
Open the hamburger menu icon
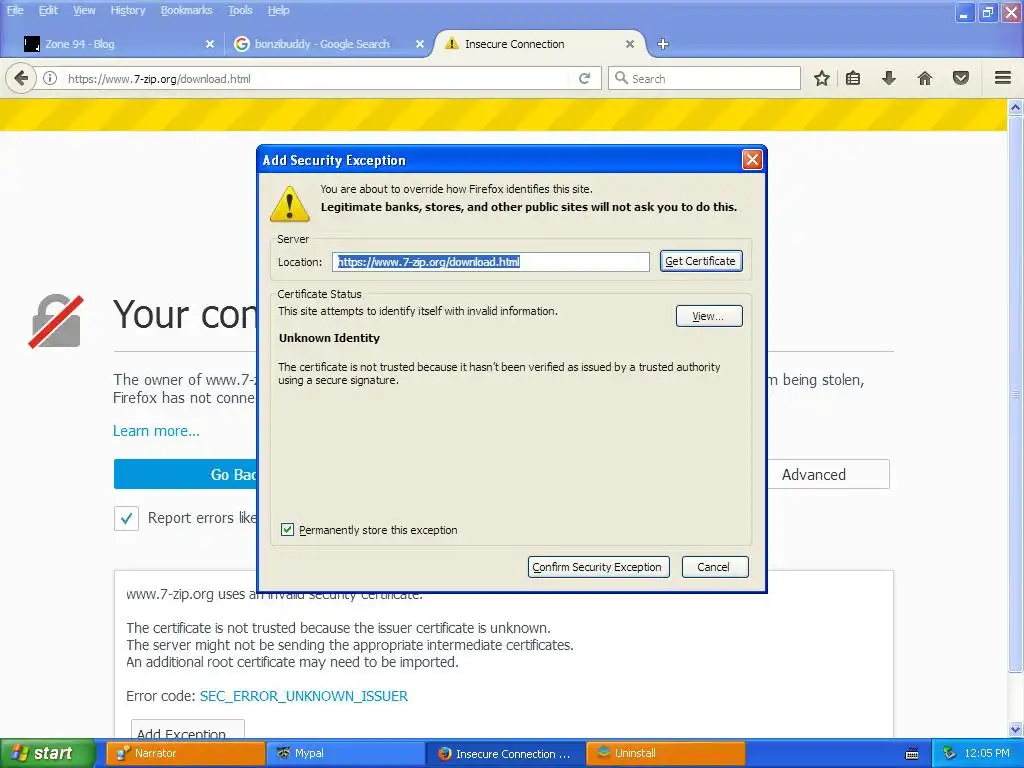(1003, 78)
